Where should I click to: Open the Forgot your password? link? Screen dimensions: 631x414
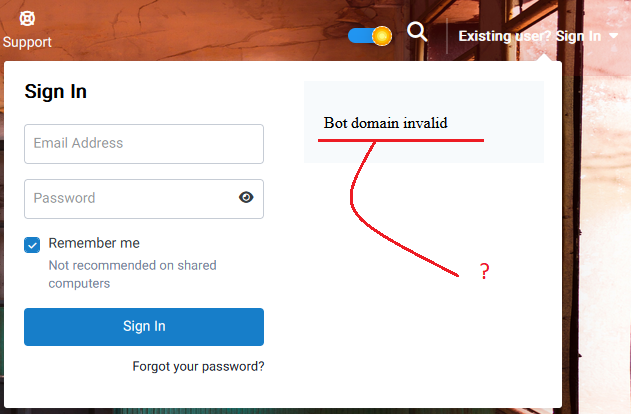tap(198, 366)
